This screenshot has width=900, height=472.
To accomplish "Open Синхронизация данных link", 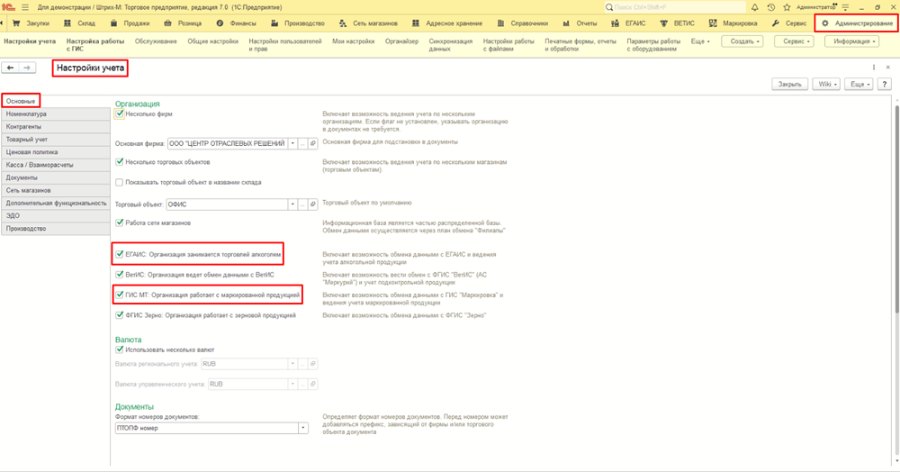I will [451, 45].
